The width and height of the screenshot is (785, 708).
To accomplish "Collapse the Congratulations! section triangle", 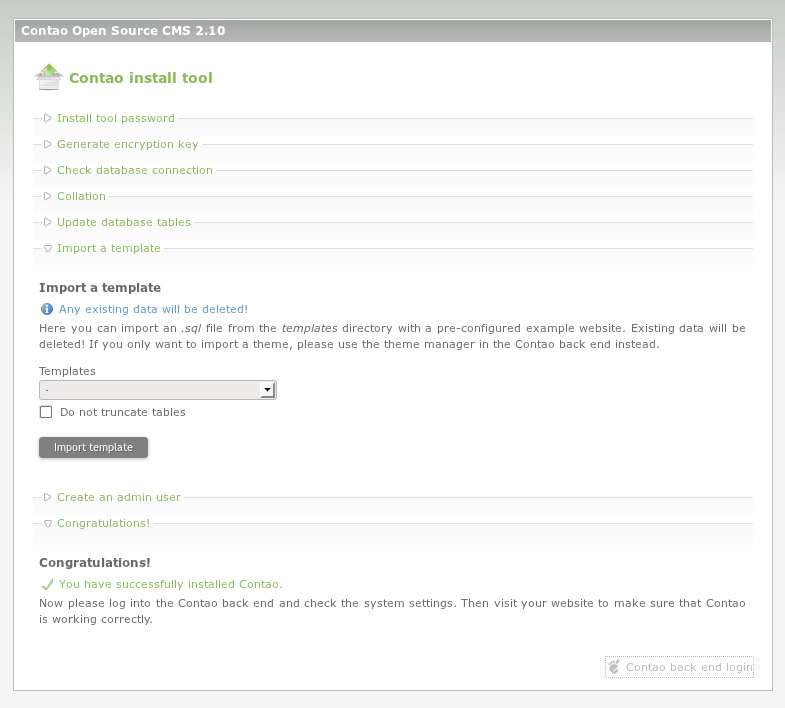I will pos(48,524).
